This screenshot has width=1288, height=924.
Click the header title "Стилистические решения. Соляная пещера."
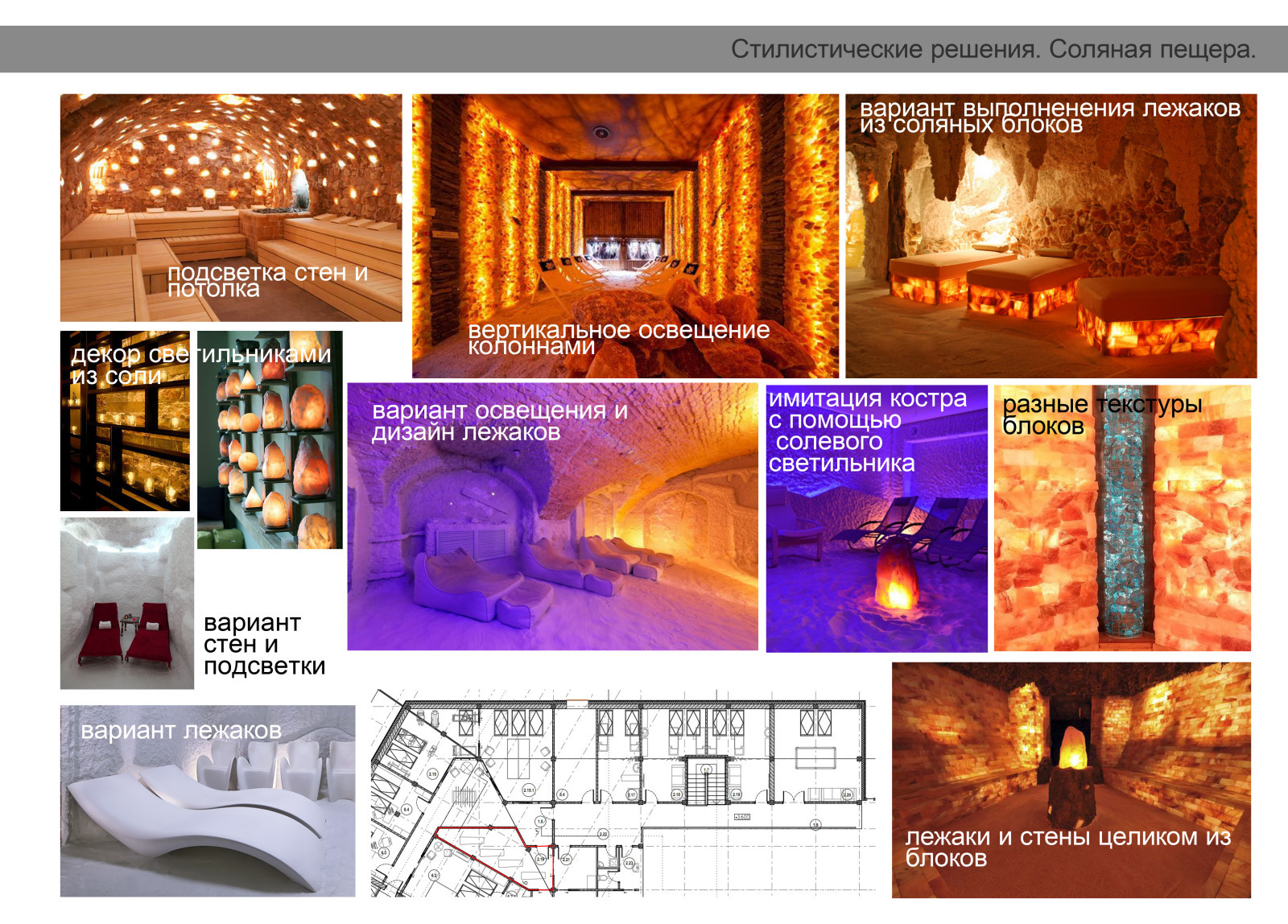(992, 49)
